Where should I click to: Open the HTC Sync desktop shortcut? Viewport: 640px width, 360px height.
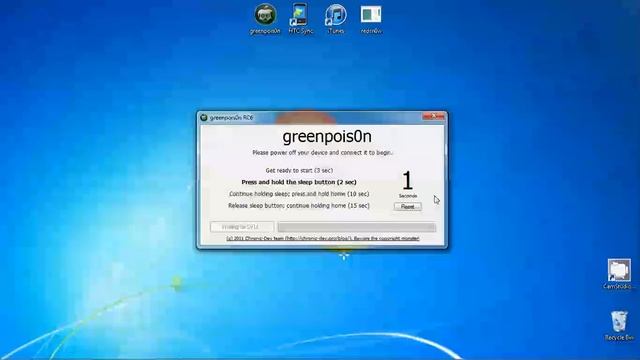click(300, 19)
